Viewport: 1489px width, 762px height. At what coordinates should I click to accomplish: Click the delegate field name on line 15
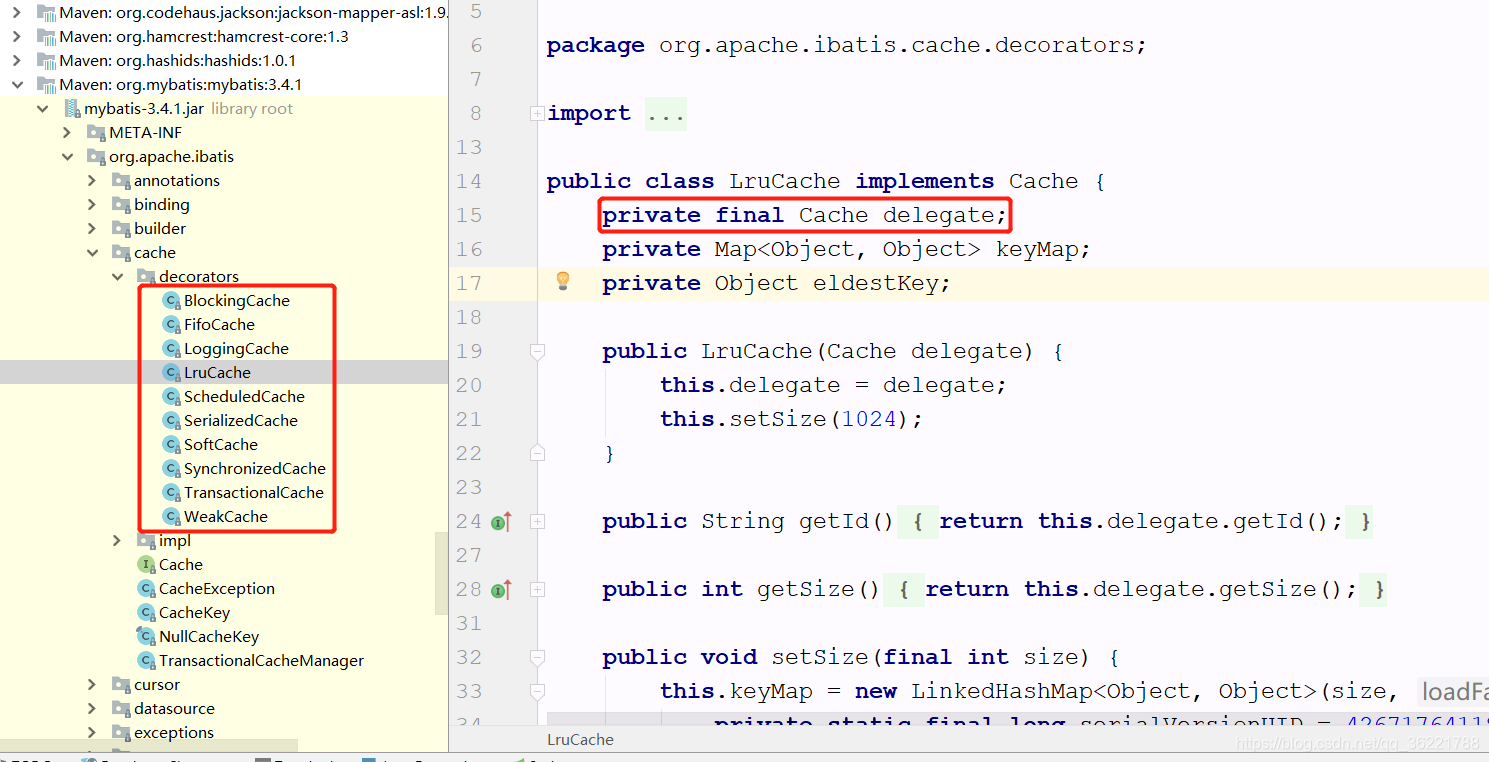(938, 215)
